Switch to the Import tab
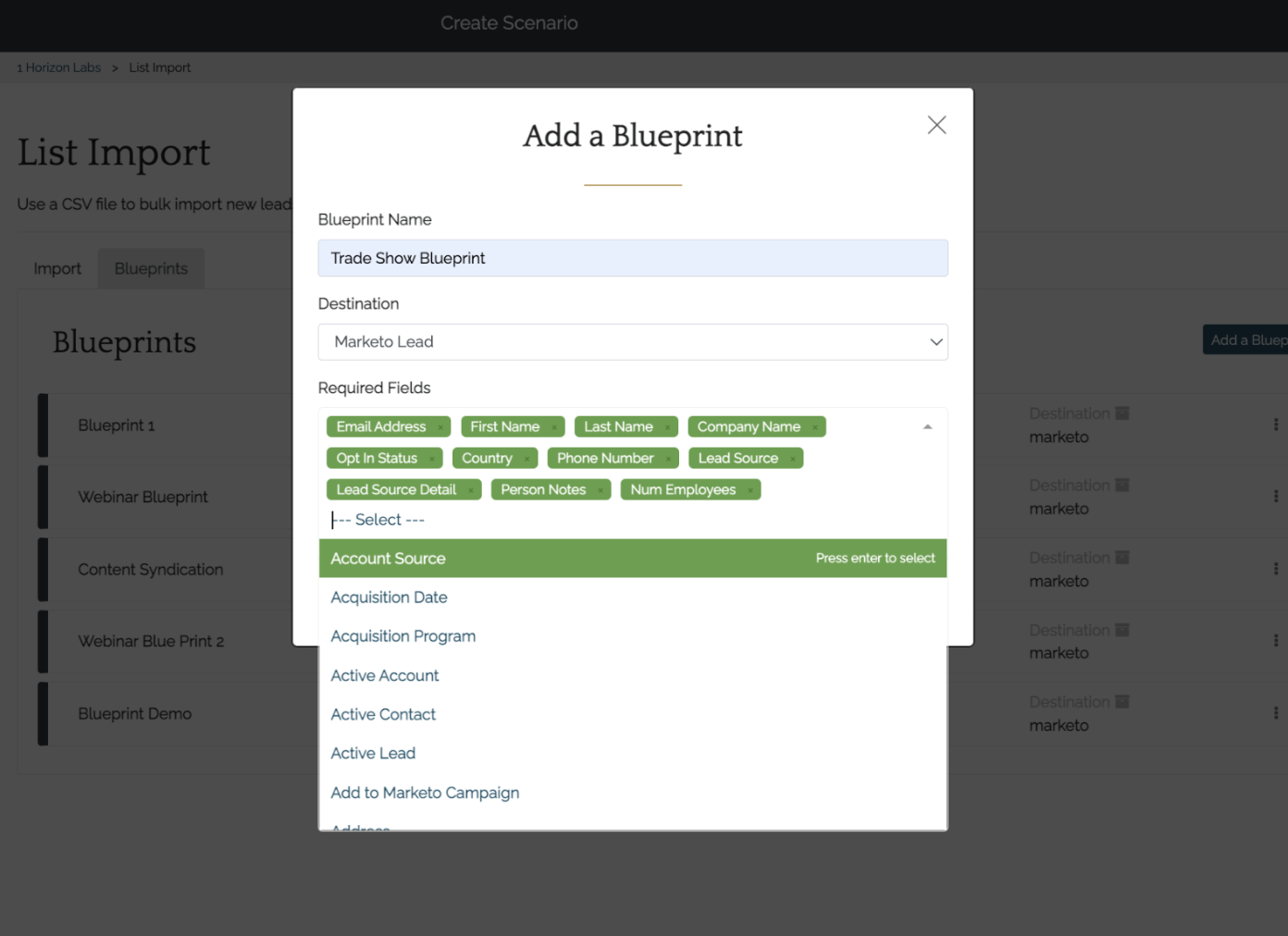The image size is (1288, 936). tap(57, 269)
